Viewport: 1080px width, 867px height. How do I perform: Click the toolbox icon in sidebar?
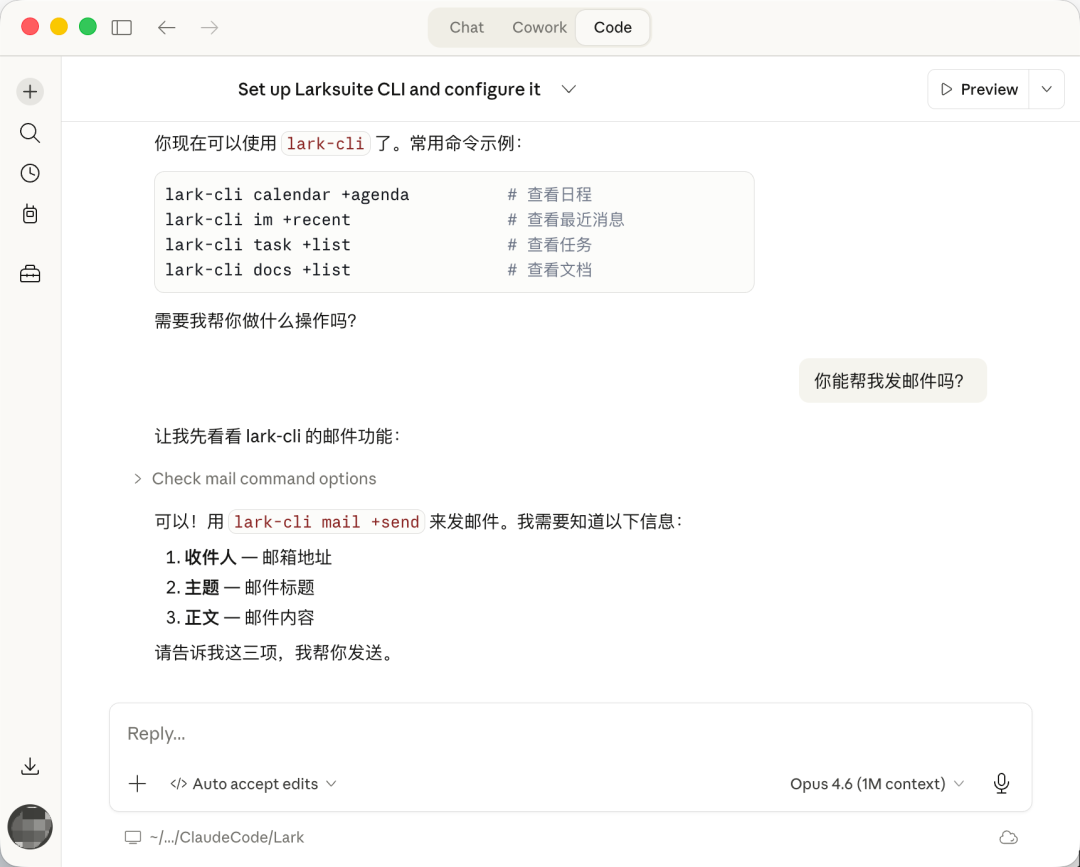pyautogui.click(x=30, y=274)
